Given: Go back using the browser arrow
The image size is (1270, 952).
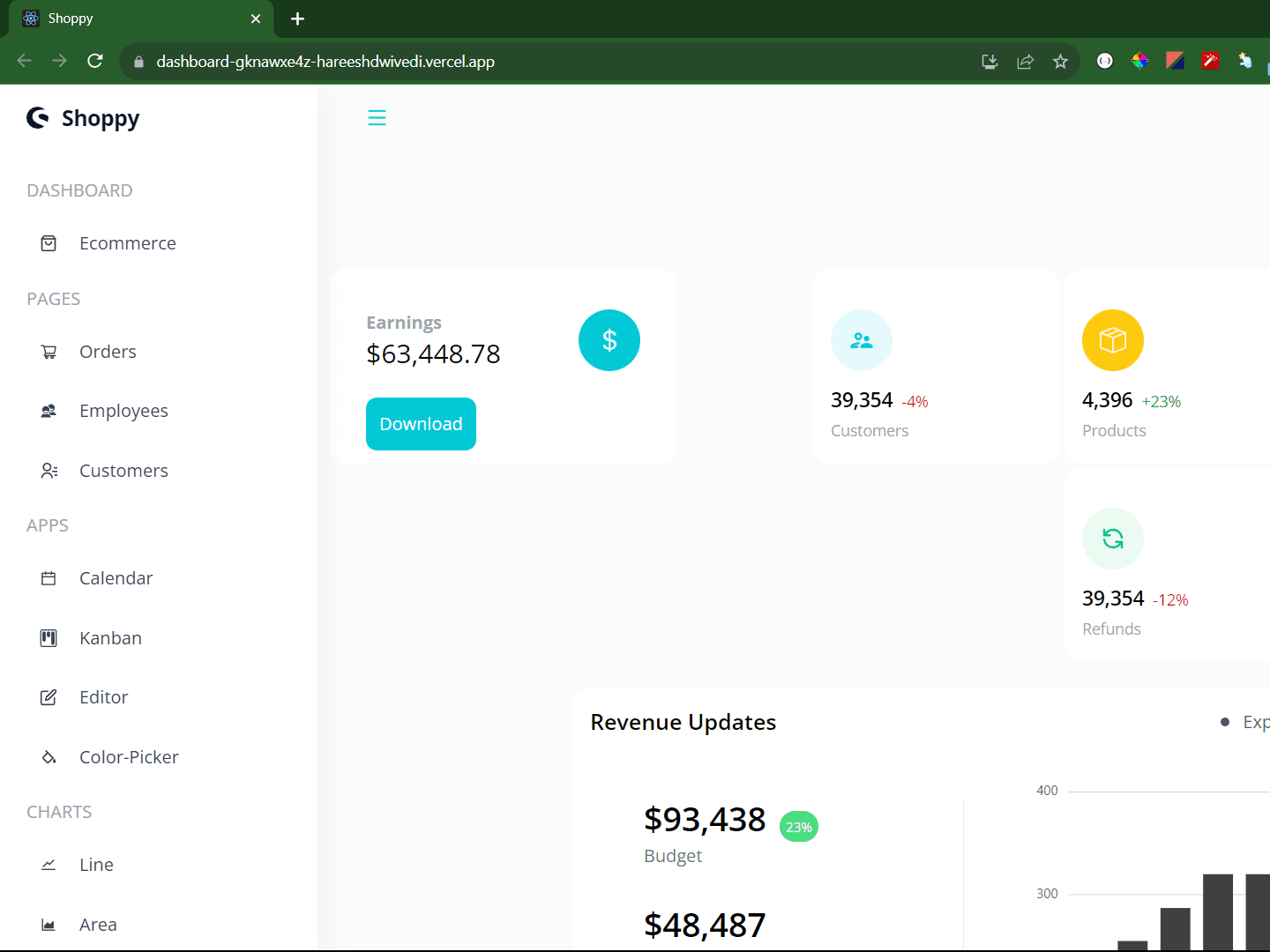Looking at the screenshot, I should click(x=25, y=61).
